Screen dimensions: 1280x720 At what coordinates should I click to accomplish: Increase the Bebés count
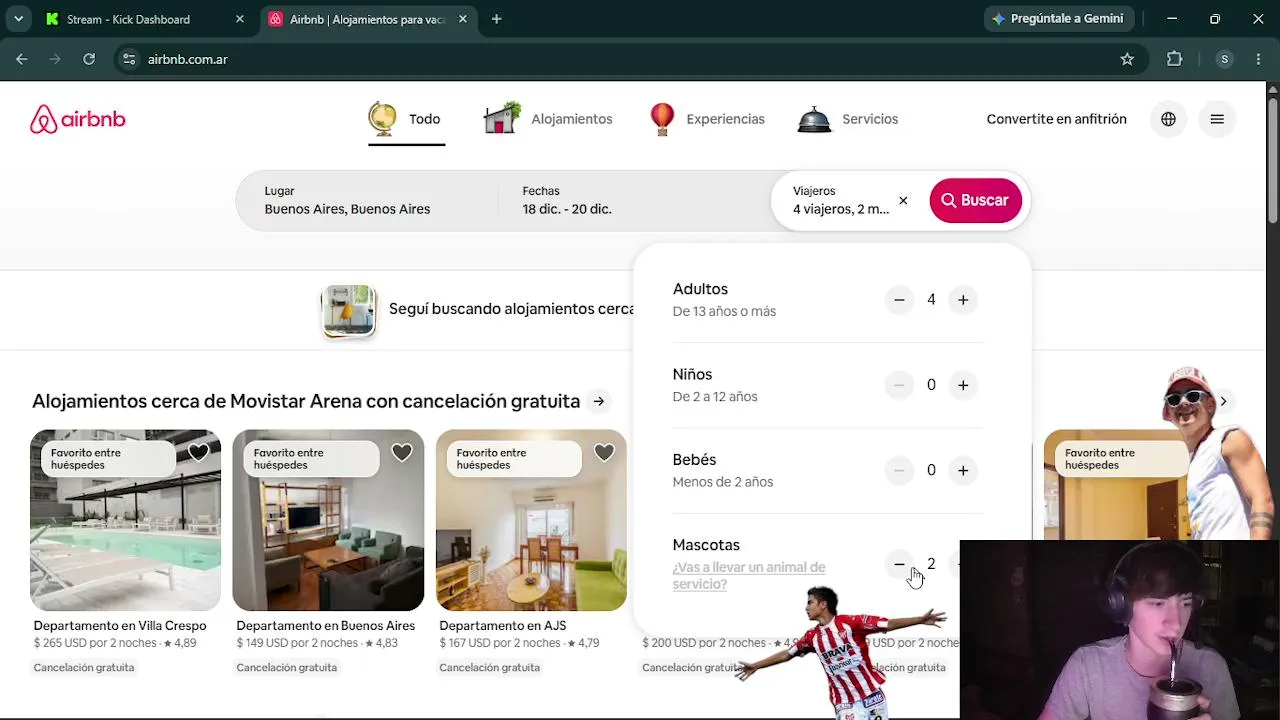click(x=963, y=470)
